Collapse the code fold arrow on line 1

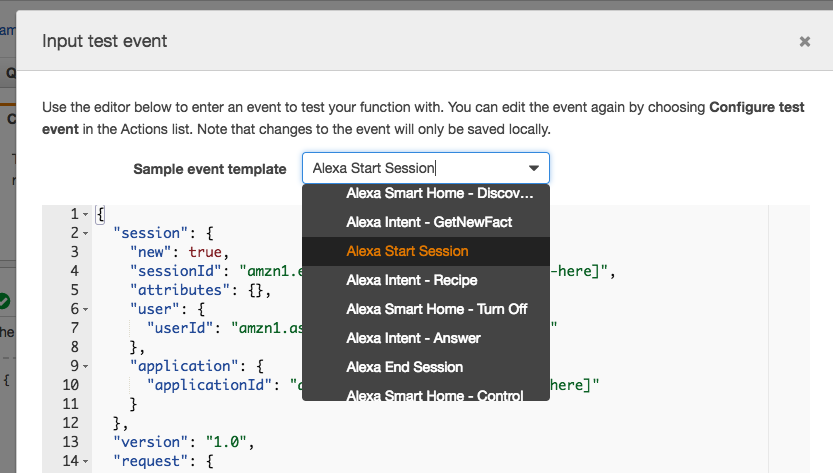[x=86, y=214]
